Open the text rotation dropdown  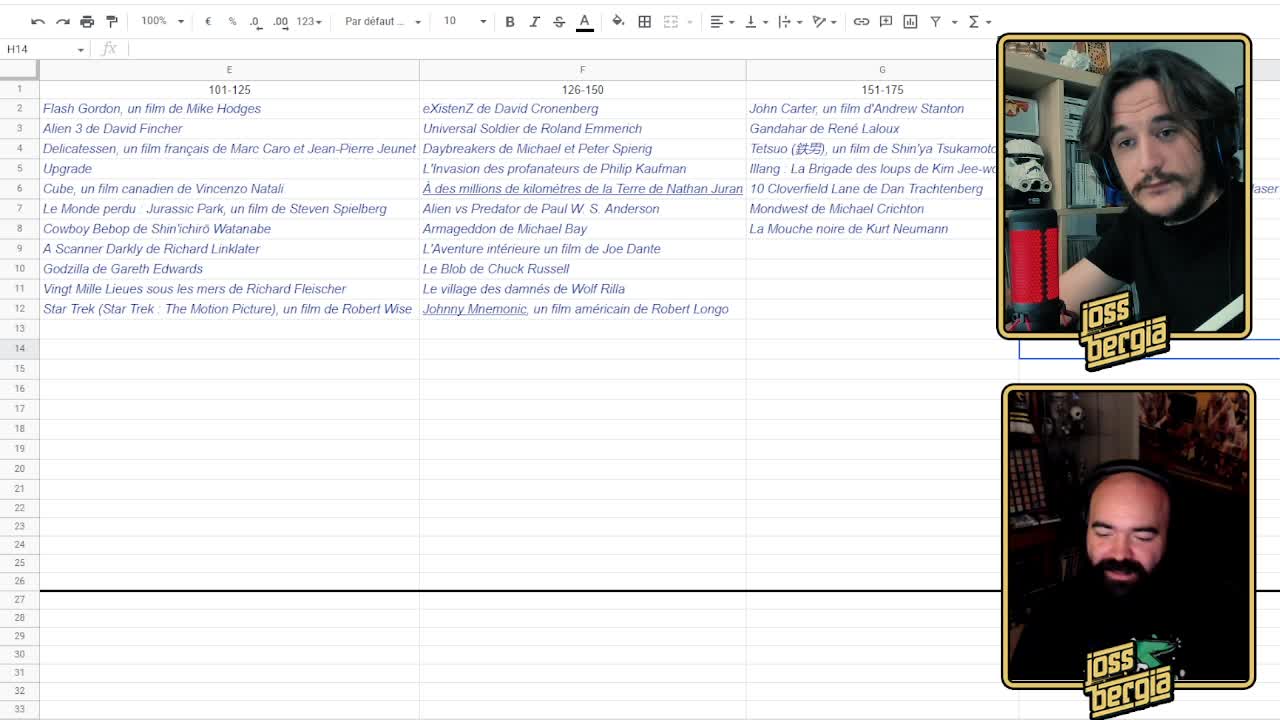coord(824,21)
